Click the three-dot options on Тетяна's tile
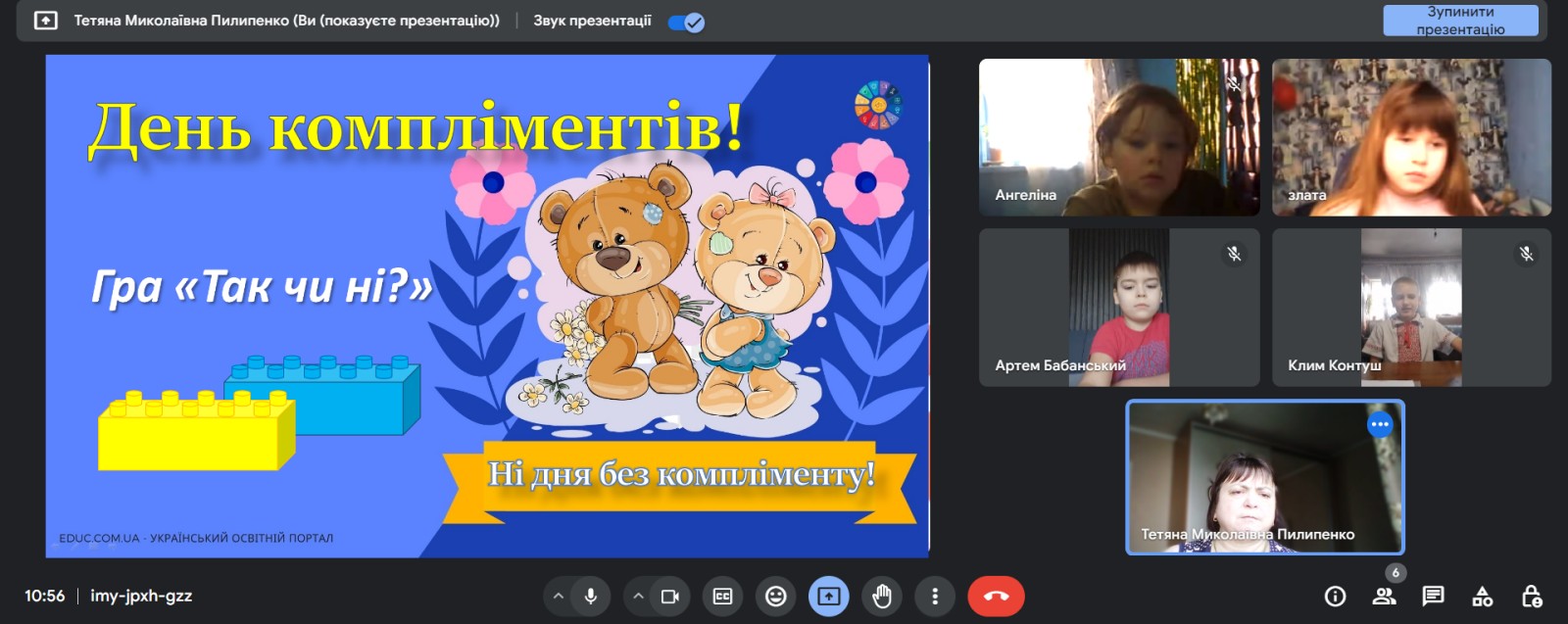The image size is (1568, 624). 1380,424
